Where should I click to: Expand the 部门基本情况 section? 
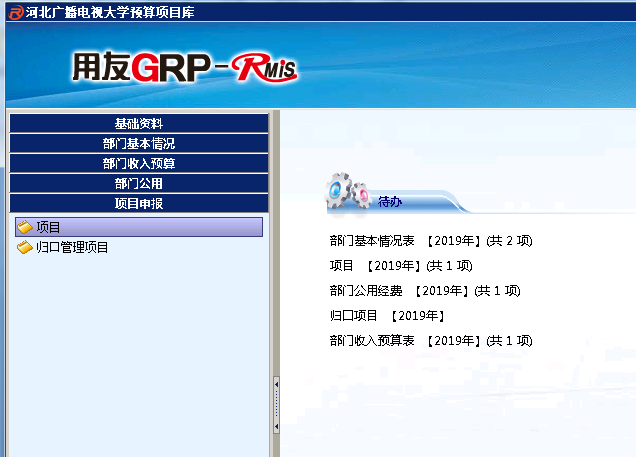point(138,144)
